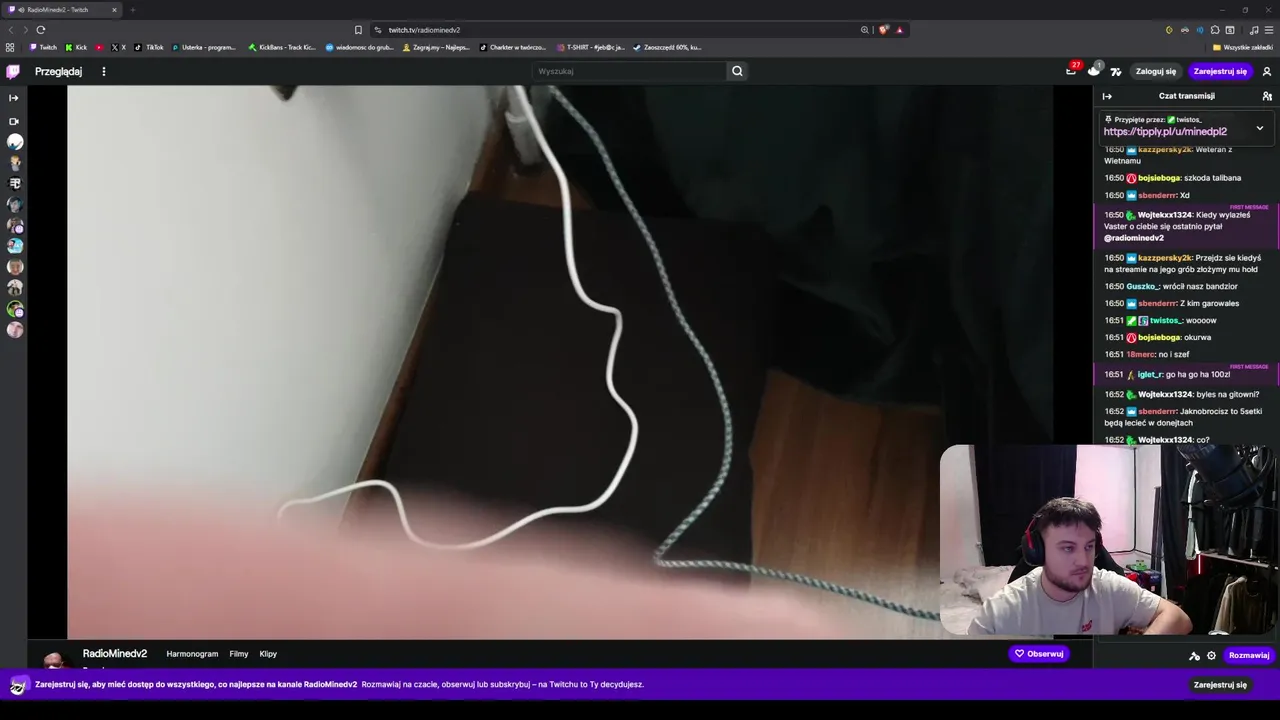Screen dimensions: 1280x720
Task: Open the TikTok bookmark
Action: 149,47
